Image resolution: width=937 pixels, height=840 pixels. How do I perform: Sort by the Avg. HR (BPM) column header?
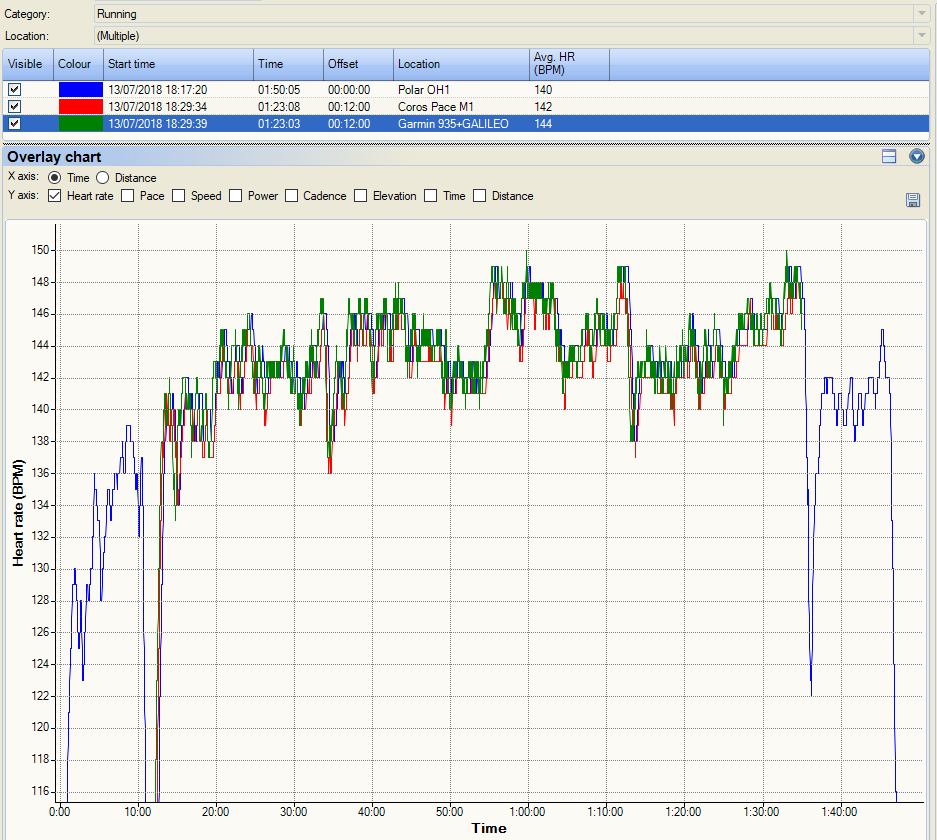[569, 64]
